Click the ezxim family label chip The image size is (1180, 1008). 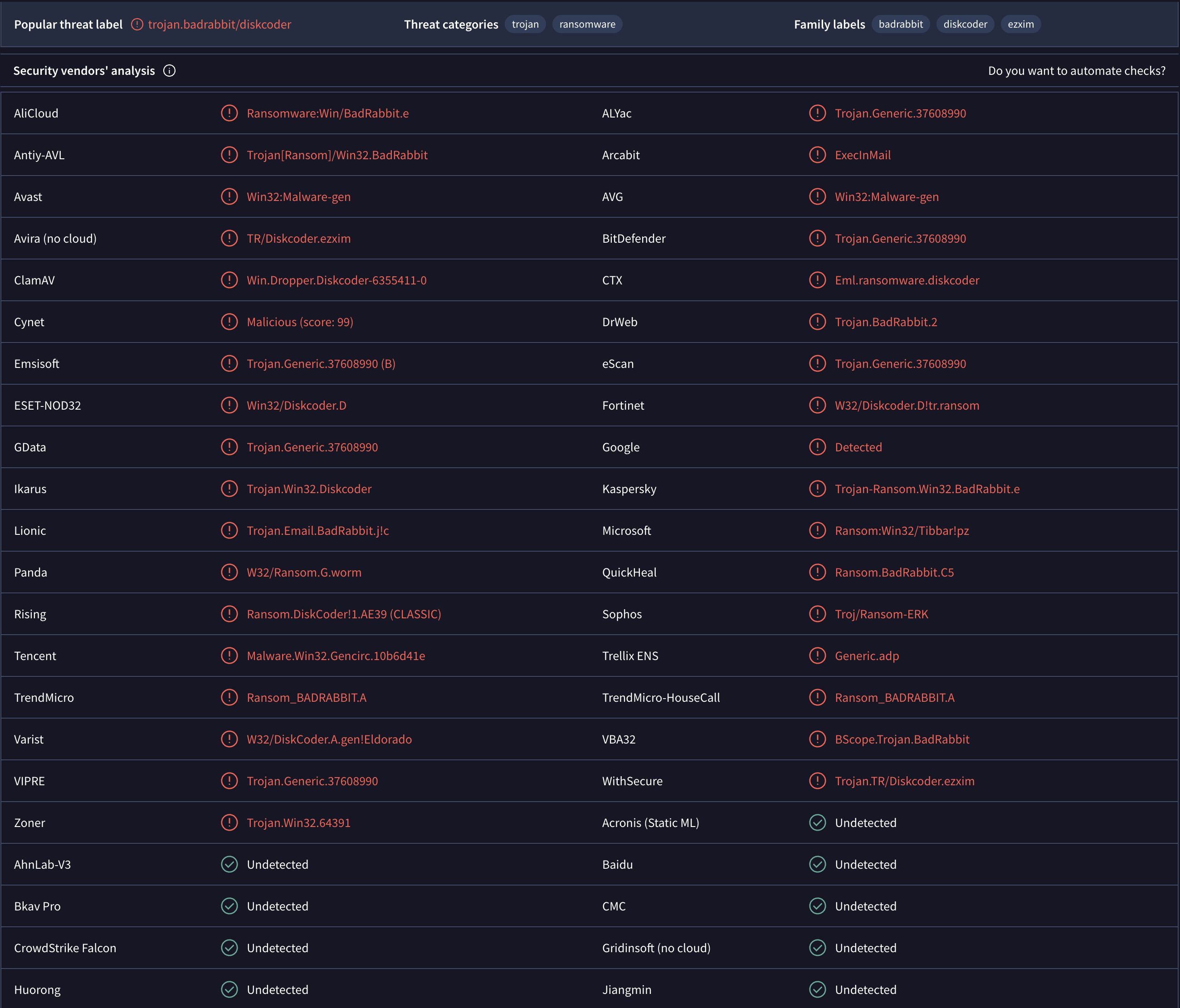click(x=1020, y=24)
